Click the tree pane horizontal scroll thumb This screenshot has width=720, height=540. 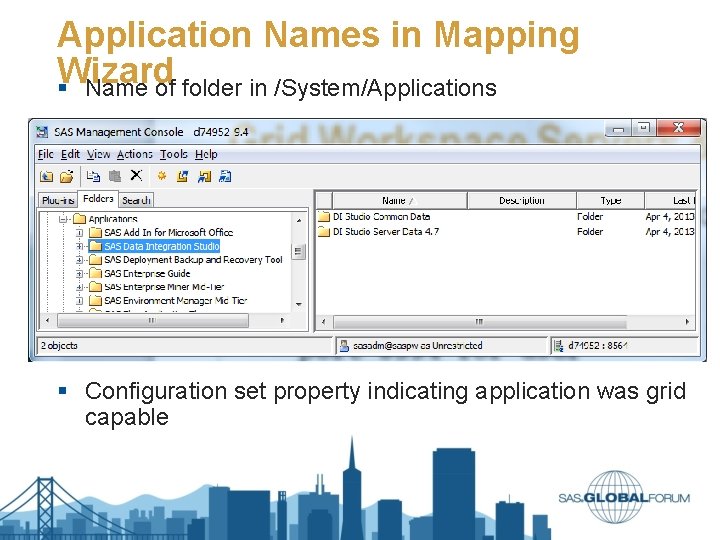153,321
